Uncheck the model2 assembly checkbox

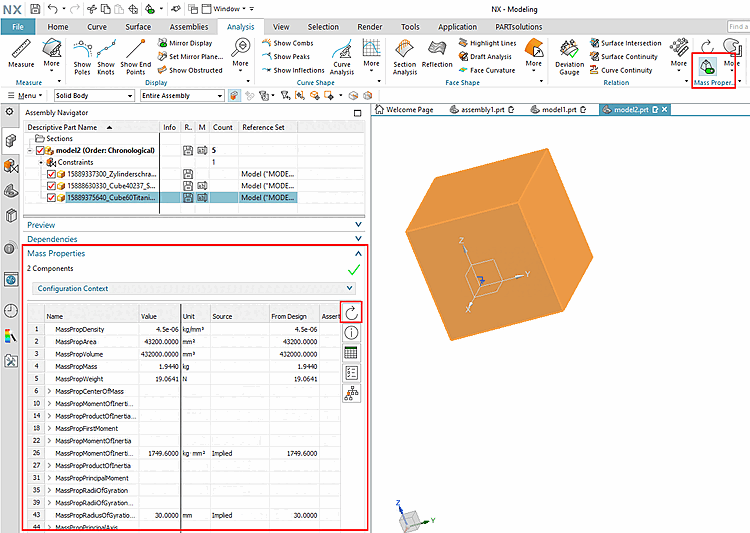pyautogui.click(x=41, y=150)
